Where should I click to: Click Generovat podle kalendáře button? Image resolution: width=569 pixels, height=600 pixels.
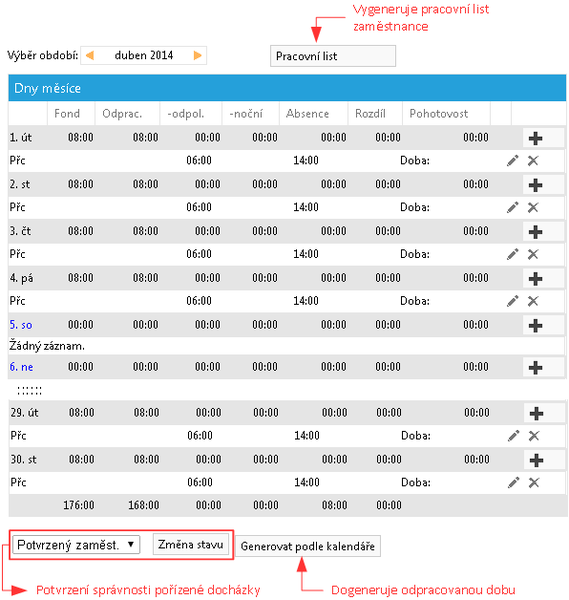[308, 546]
